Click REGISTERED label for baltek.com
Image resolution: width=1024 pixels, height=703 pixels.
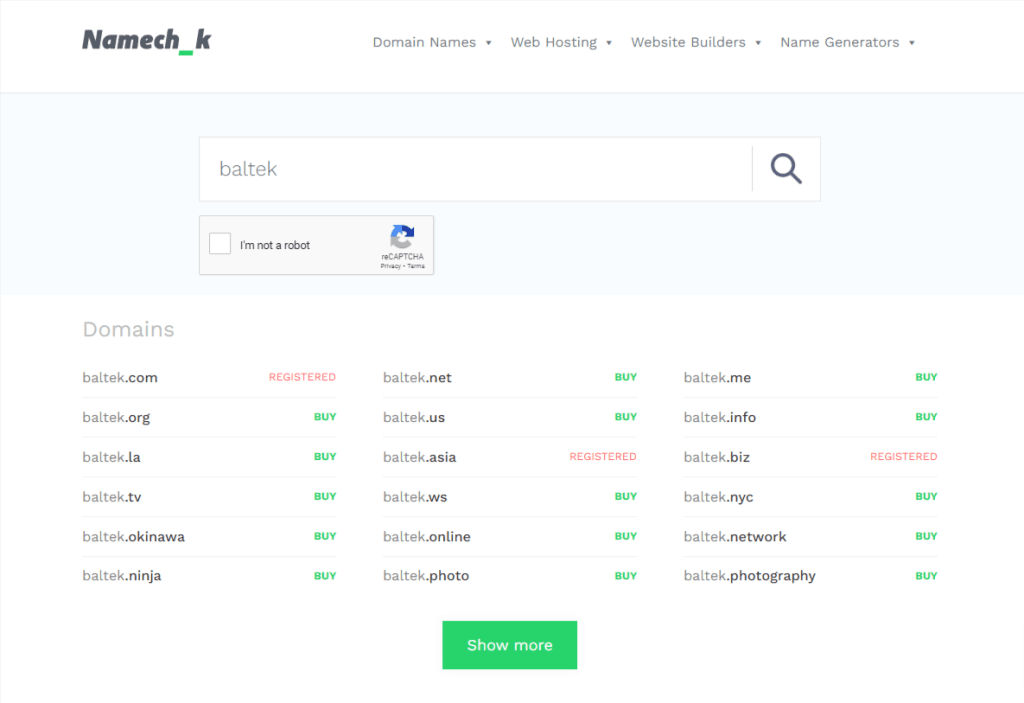click(x=302, y=377)
